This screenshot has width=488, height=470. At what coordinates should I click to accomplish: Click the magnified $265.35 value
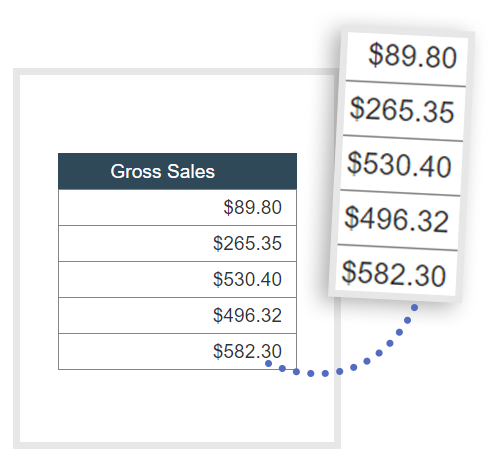(x=402, y=110)
